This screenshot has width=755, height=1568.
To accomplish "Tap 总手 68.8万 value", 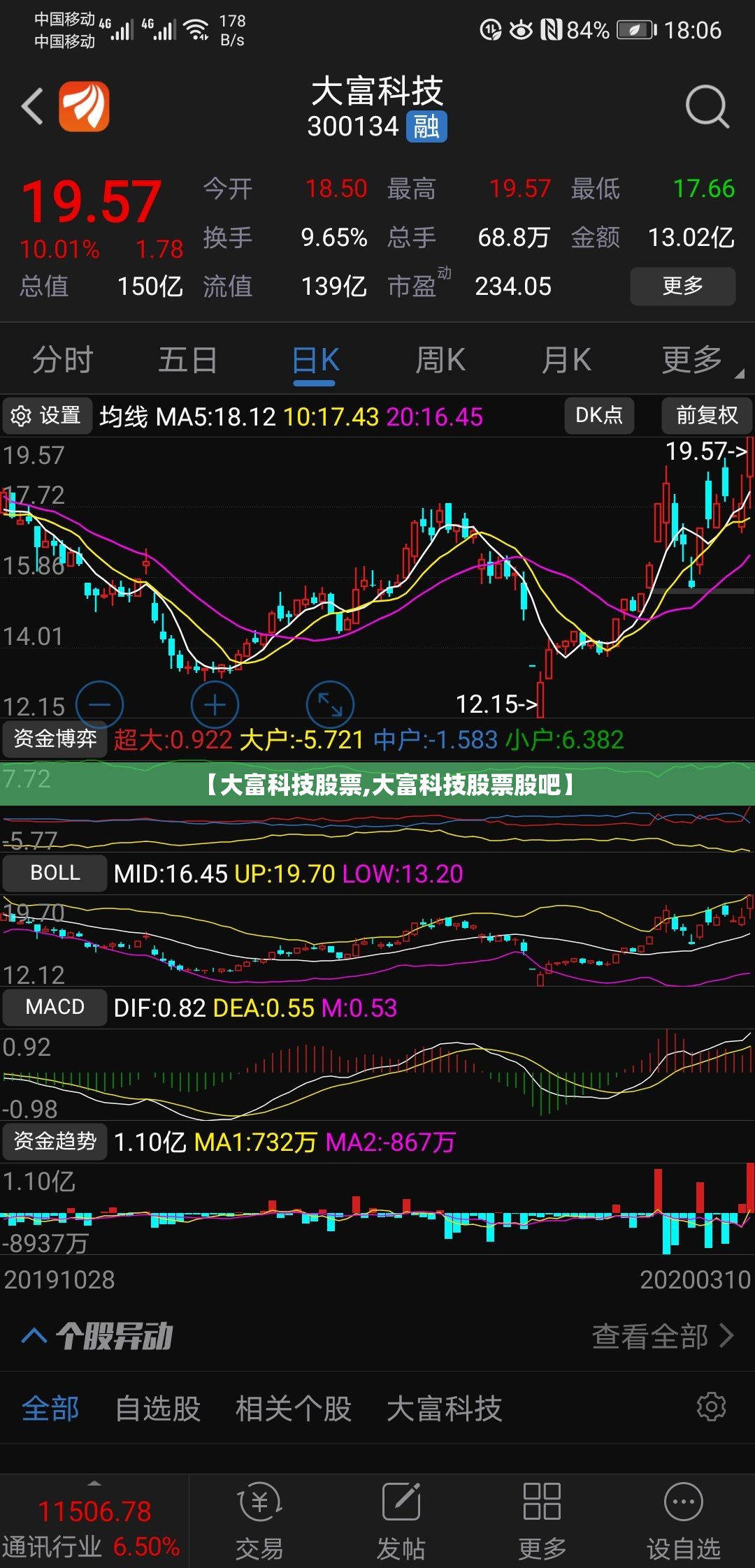I will (514, 238).
